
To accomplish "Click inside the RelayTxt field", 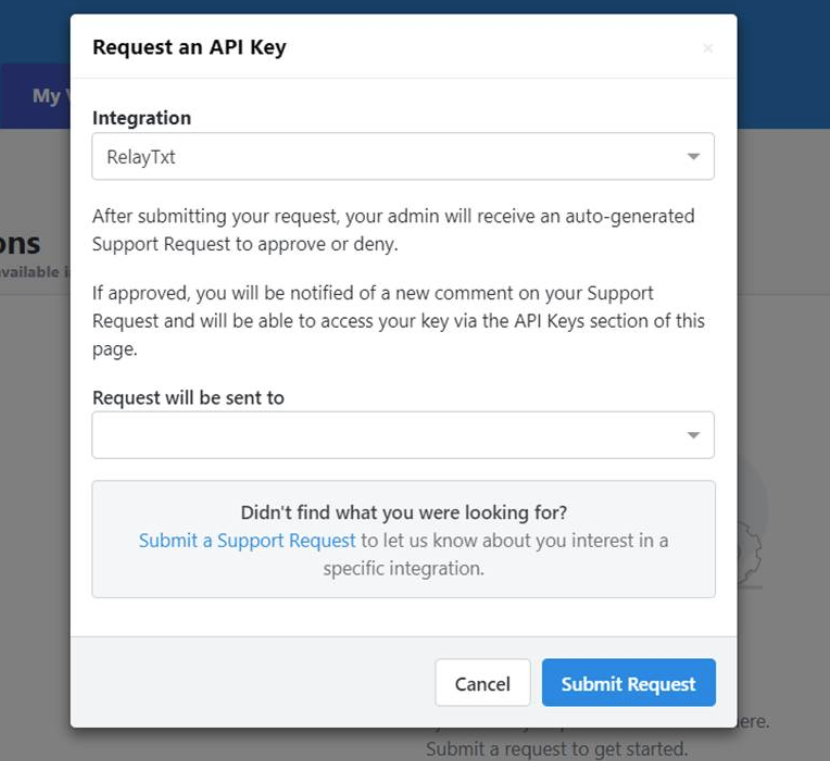I will (x=300, y=156).
